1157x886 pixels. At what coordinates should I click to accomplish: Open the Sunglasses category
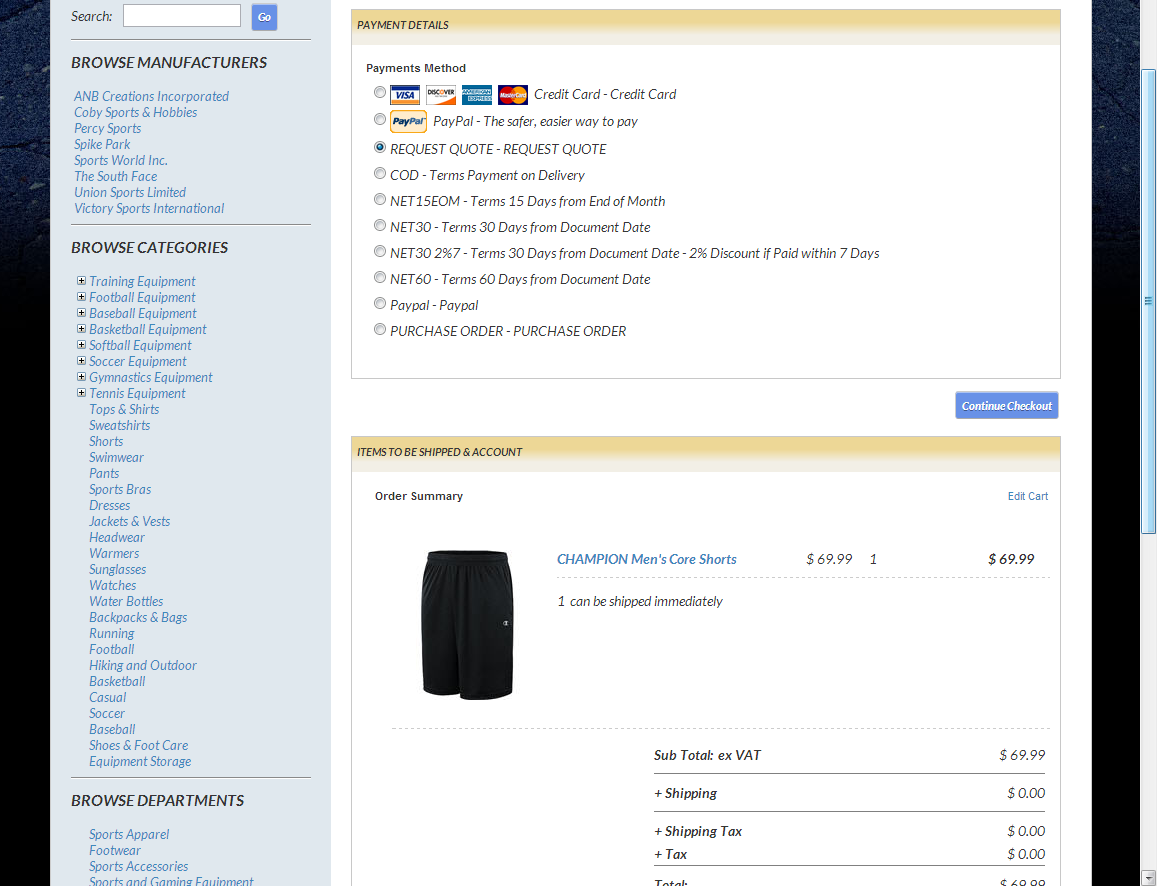[117, 570]
